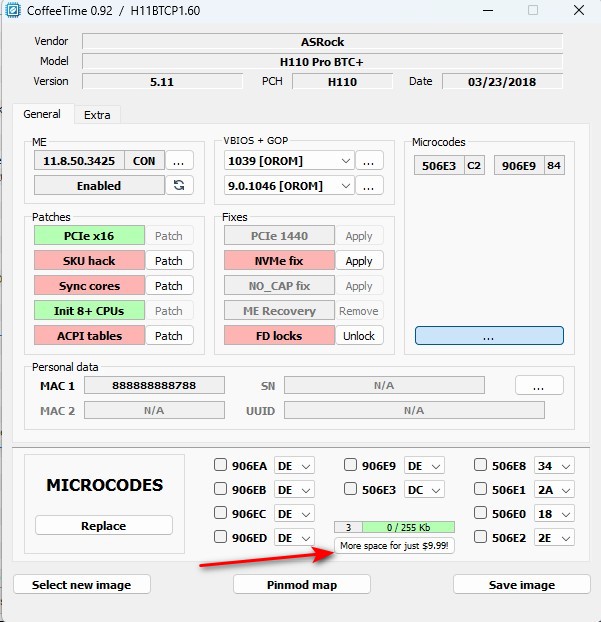Open the 906E9 version DE dropdown
The height and width of the screenshot is (622, 601).
click(x=424, y=466)
